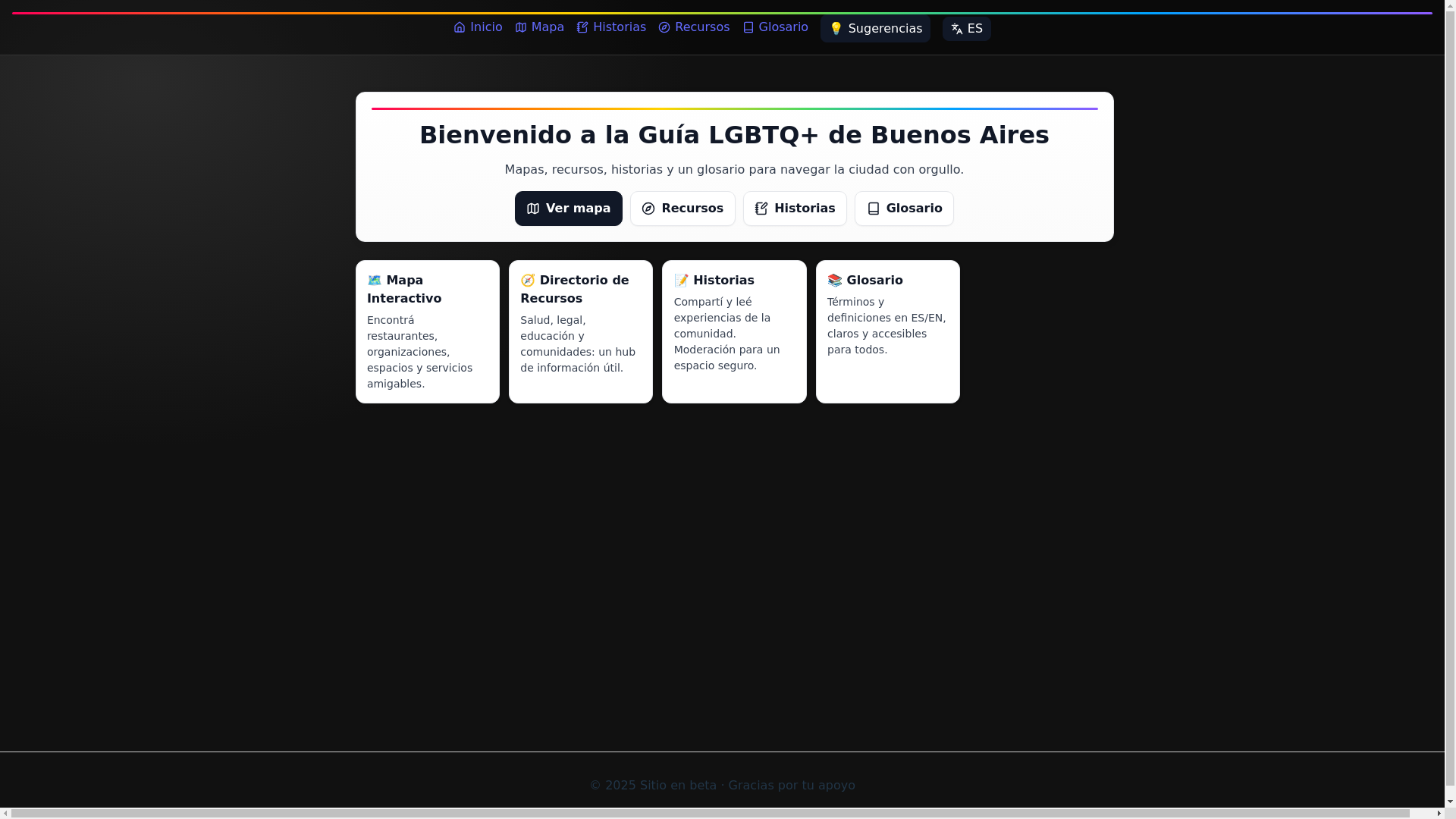Click the edit icon in hero Historias button

coord(761,209)
